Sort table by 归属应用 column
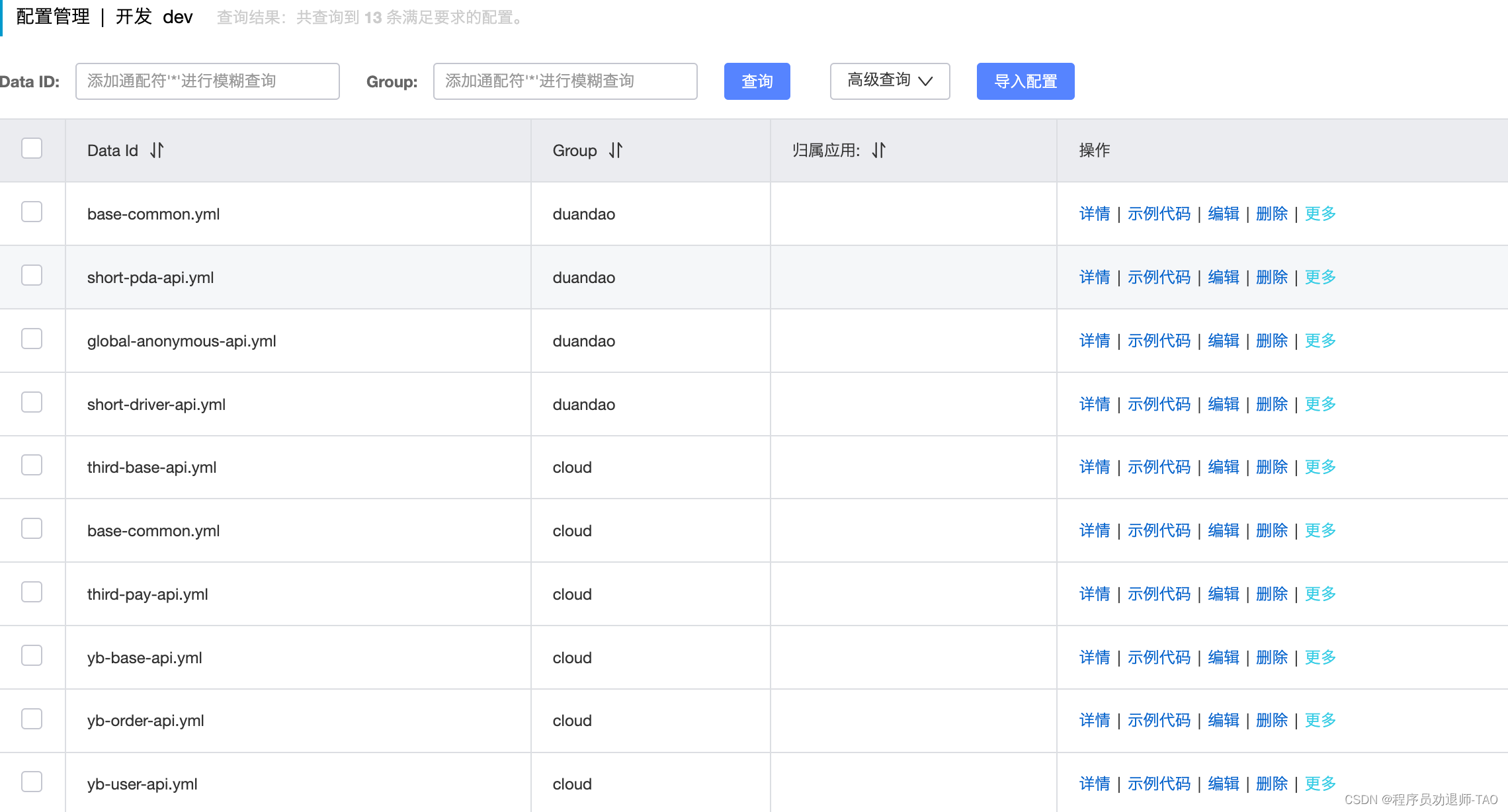1508x812 pixels. (878, 150)
